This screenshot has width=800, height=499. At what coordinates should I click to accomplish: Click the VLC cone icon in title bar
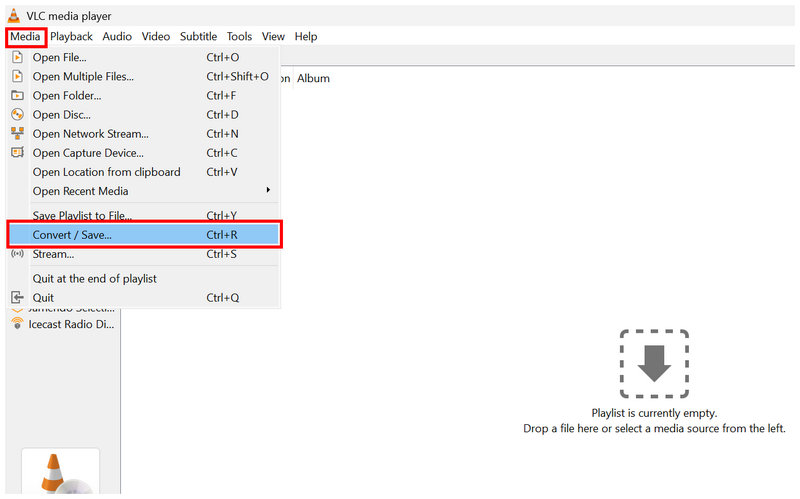(14, 15)
